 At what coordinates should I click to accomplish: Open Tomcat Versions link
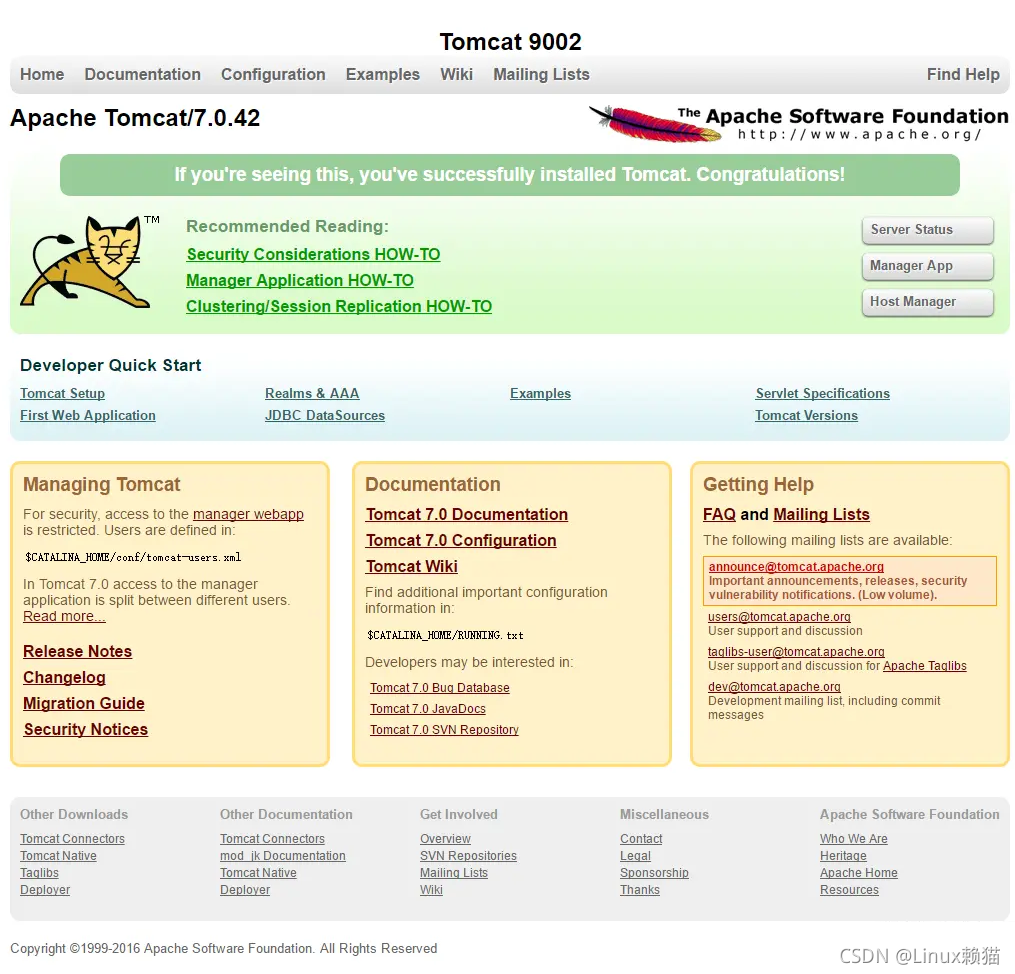[x=807, y=415]
